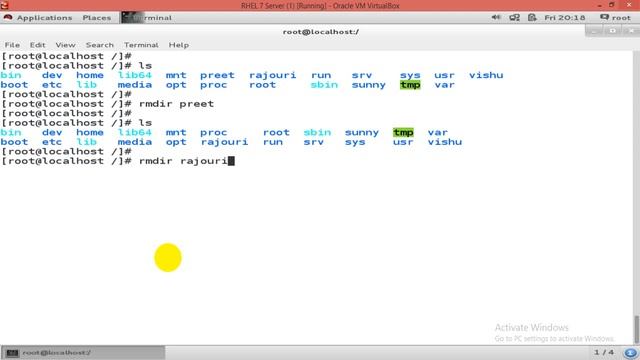This screenshot has height=360, width=640.
Task: Click the network connection icon
Action: point(514,18)
